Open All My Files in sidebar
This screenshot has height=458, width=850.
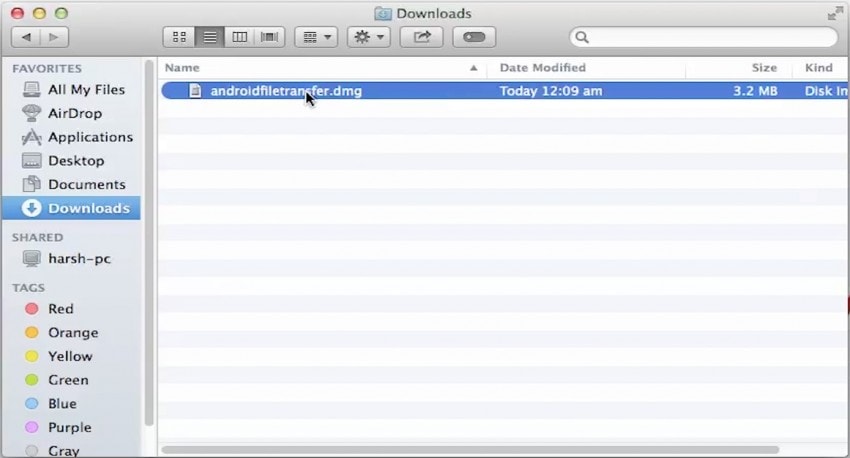pos(73,89)
